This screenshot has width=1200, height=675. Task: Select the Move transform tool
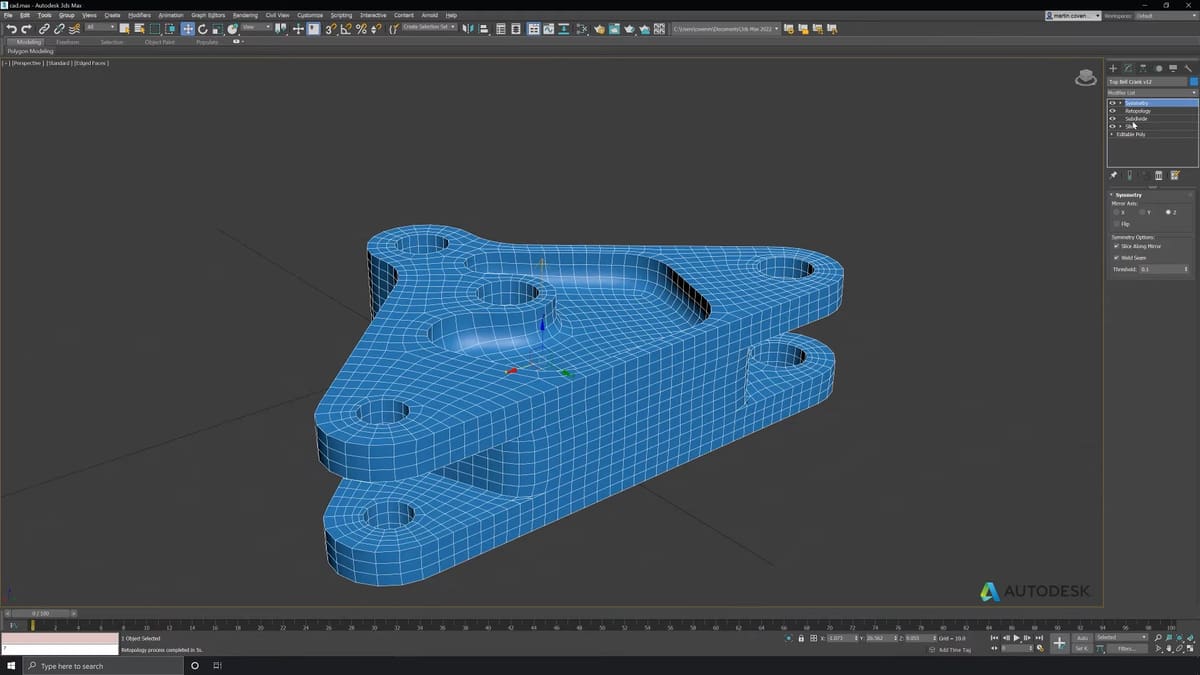click(187, 29)
